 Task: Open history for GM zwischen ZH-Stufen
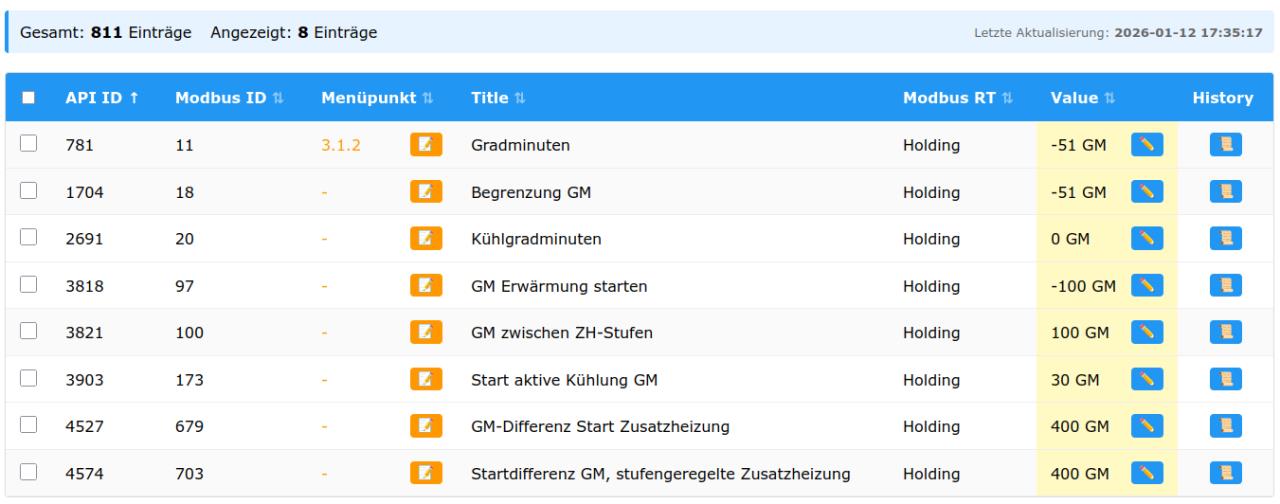point(1222,333)
